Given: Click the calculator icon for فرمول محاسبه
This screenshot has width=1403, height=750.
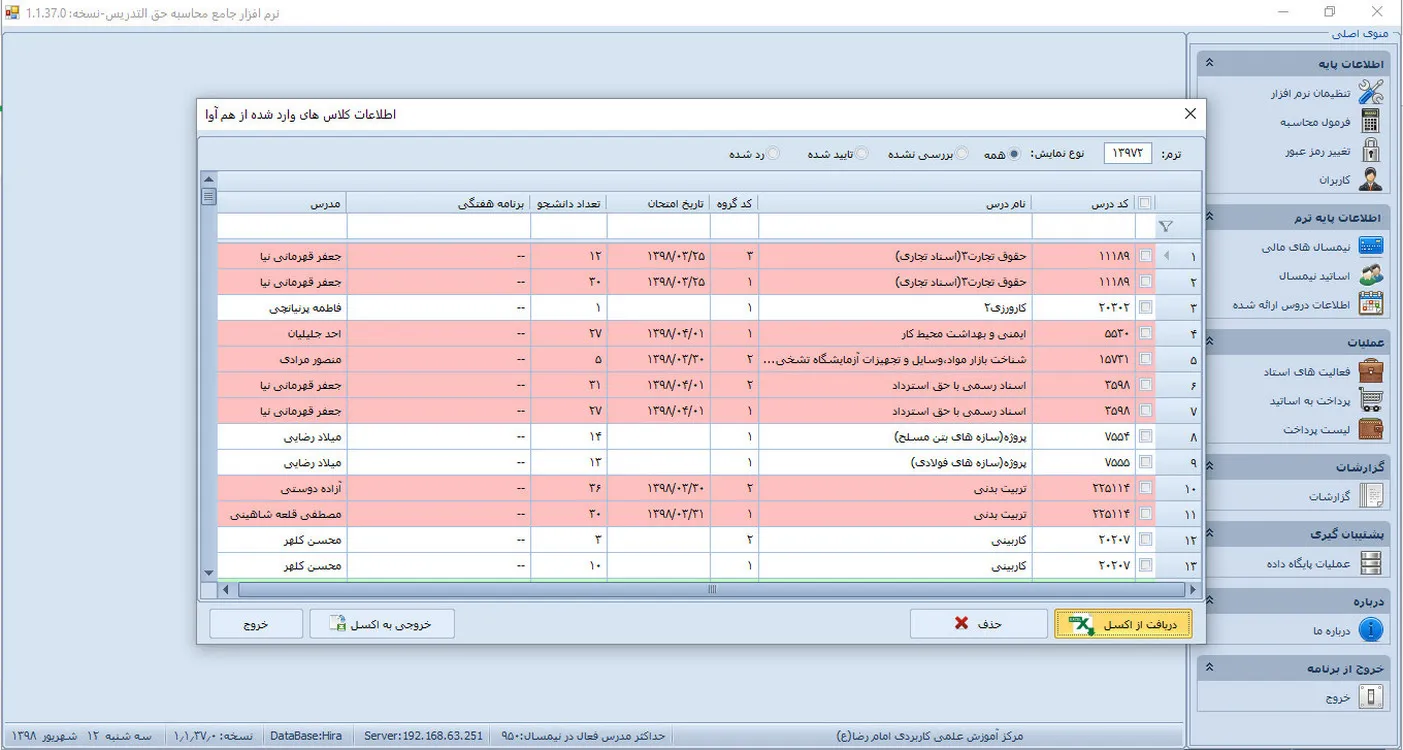Looking at the screenshot, I should (1370, 122).
